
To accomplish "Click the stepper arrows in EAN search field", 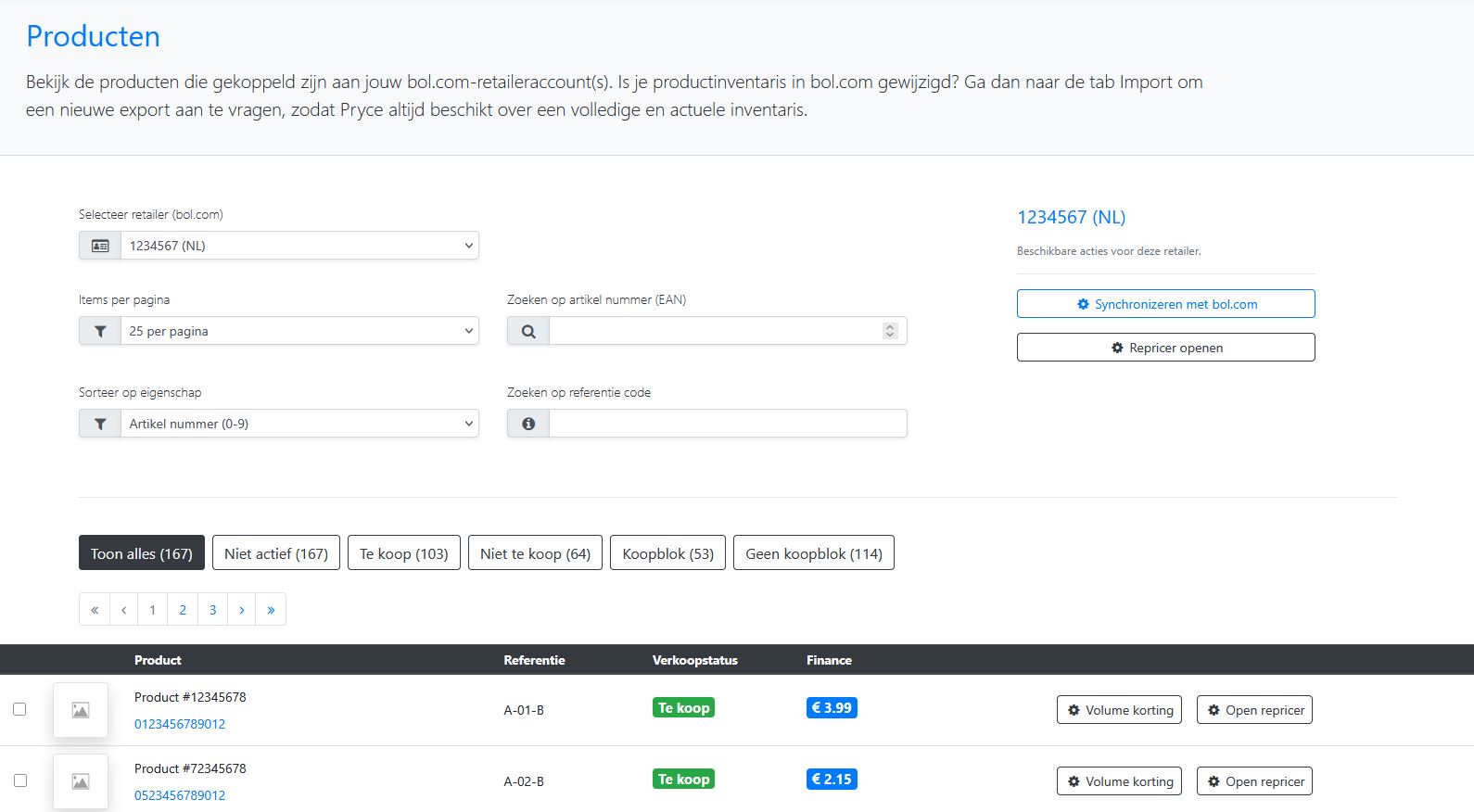I will [x=890, y=331].
